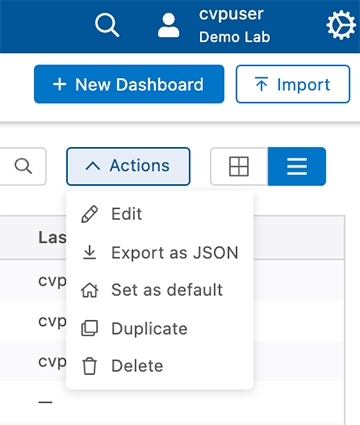The height and width of the screenshot is (425, 360).
Task: Click the Import button
Action: [x=293, y=84]
